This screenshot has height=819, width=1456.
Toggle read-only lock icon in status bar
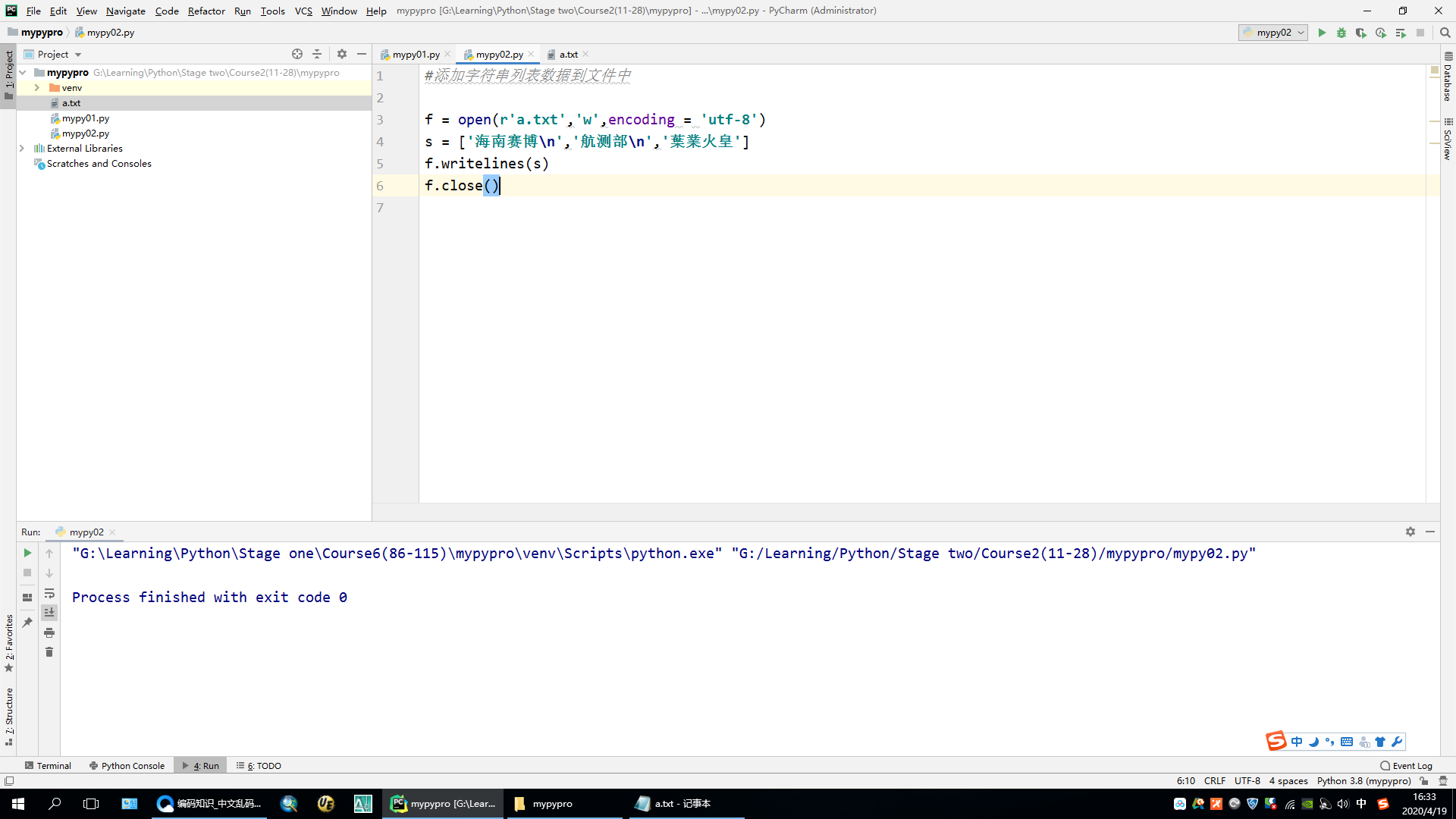coord(1424,780)
